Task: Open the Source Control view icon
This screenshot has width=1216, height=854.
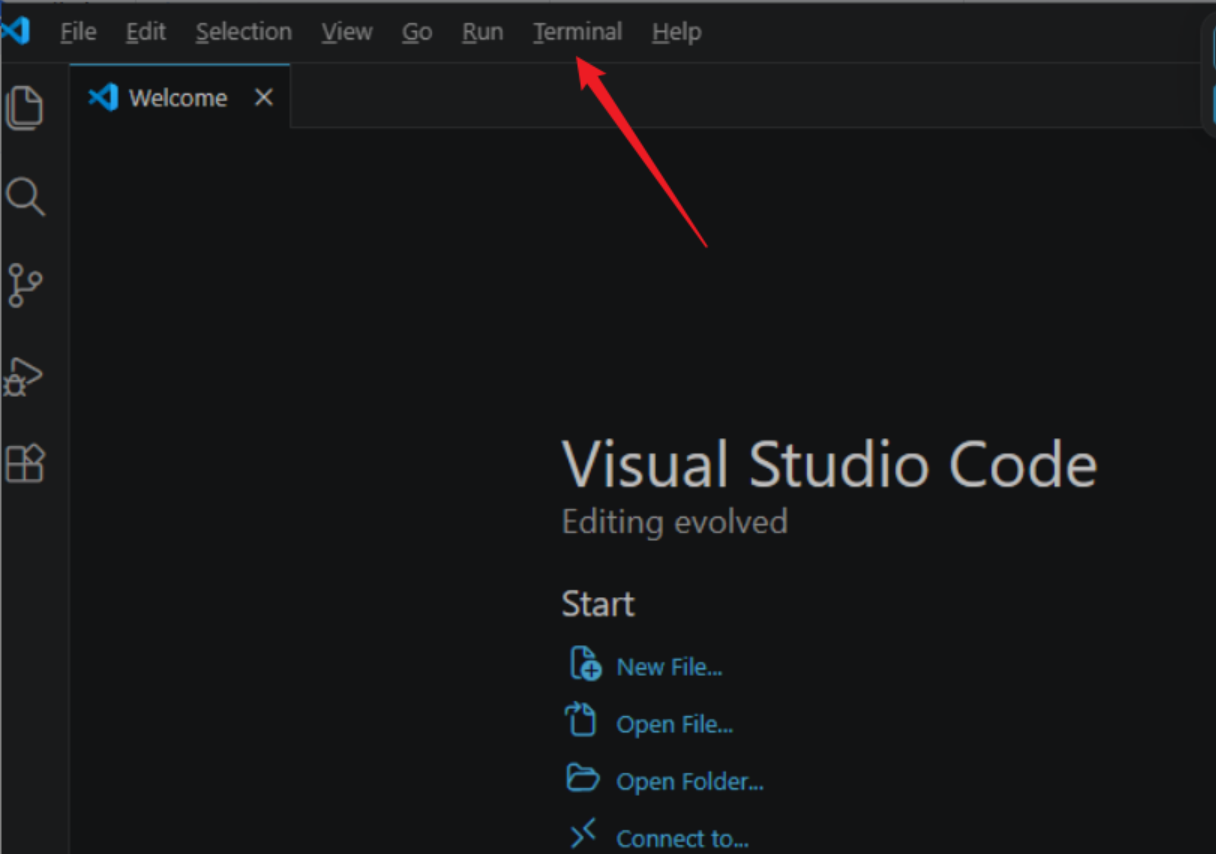Action: click(25, 285)
